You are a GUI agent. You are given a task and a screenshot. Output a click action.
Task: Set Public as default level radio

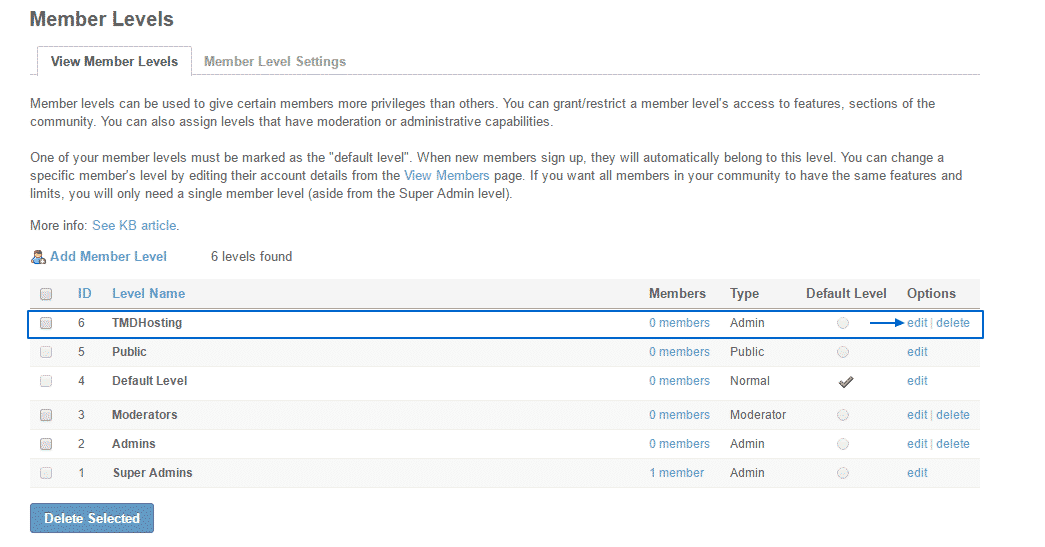point(843,352)
